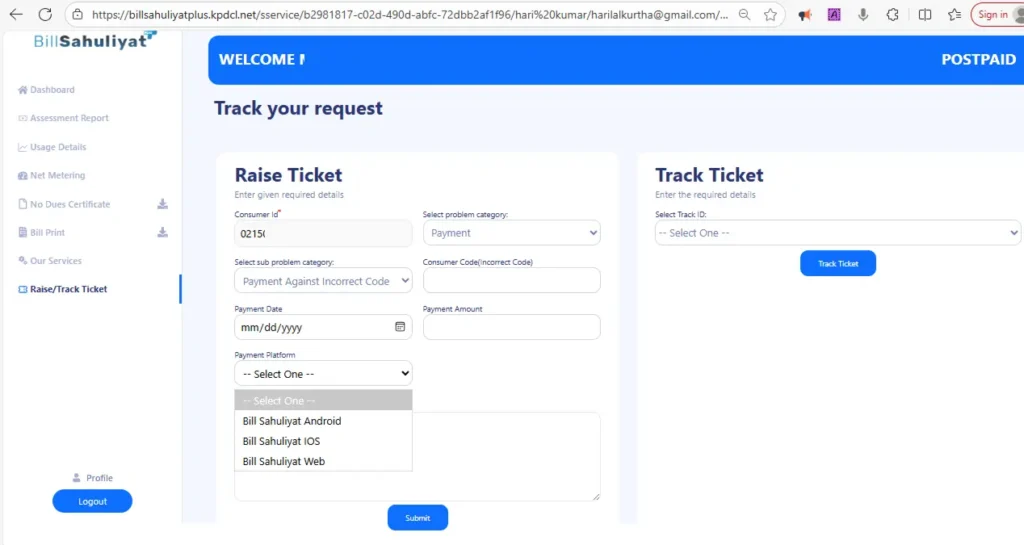This screenshot has height=545, width=1024.
Task: Click the No Dues Certificate download icon
Action: (163, 204)
